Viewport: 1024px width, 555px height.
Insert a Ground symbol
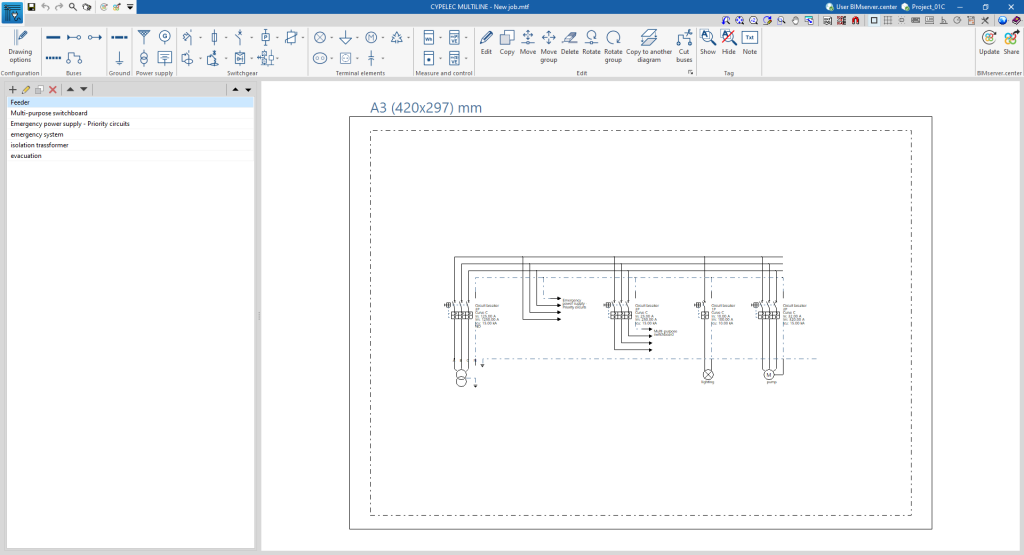point(120,59)
